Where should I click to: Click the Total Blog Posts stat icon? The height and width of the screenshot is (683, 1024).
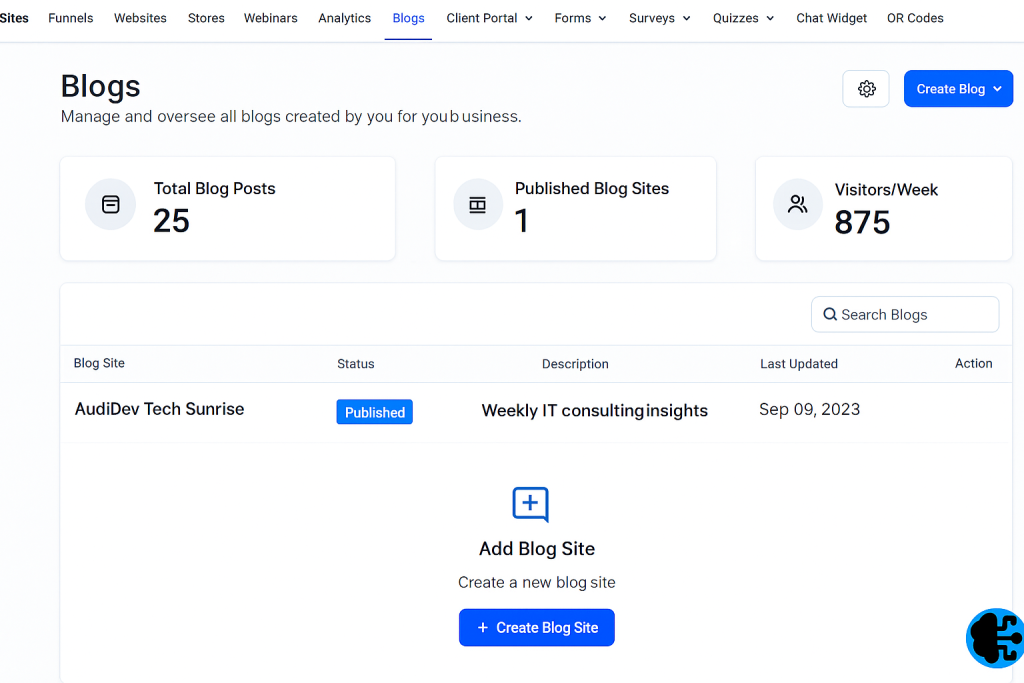point(110,203)
